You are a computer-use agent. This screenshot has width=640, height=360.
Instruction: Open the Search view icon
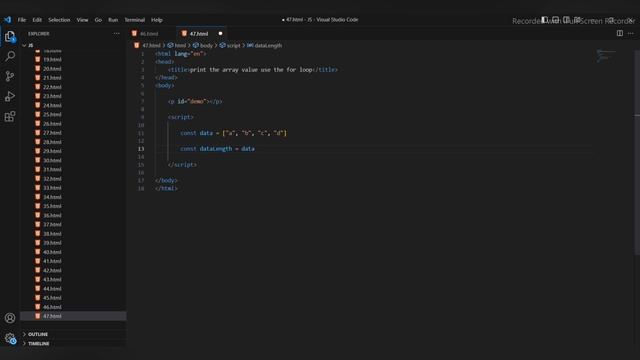10,56
